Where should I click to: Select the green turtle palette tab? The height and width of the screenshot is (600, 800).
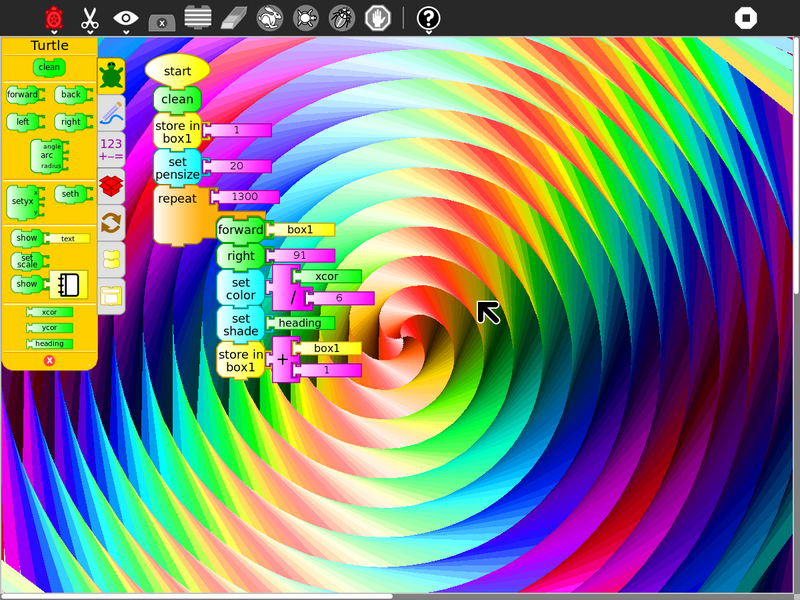111,74
